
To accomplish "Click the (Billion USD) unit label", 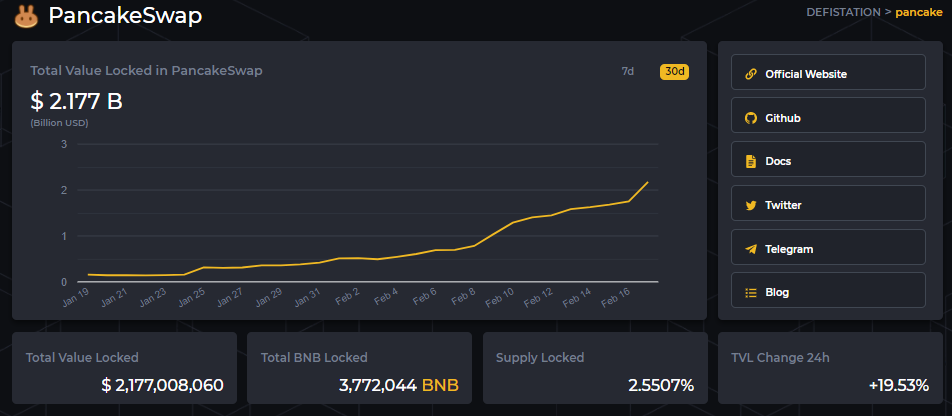I will point(59,123).
